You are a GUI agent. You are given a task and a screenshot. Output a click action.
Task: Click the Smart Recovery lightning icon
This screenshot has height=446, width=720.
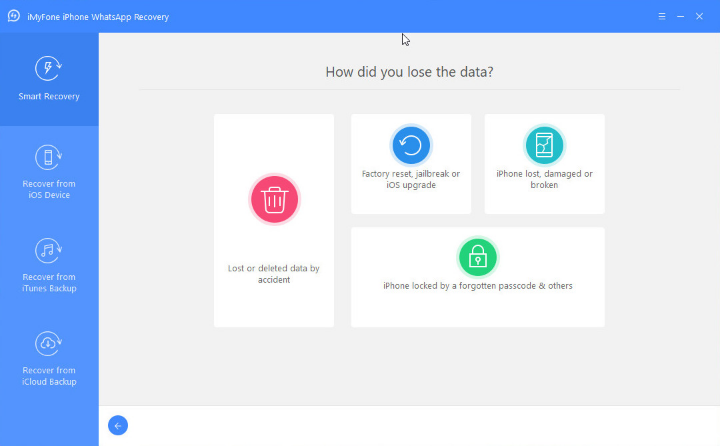pyautogui.click(x=49, y=68)
